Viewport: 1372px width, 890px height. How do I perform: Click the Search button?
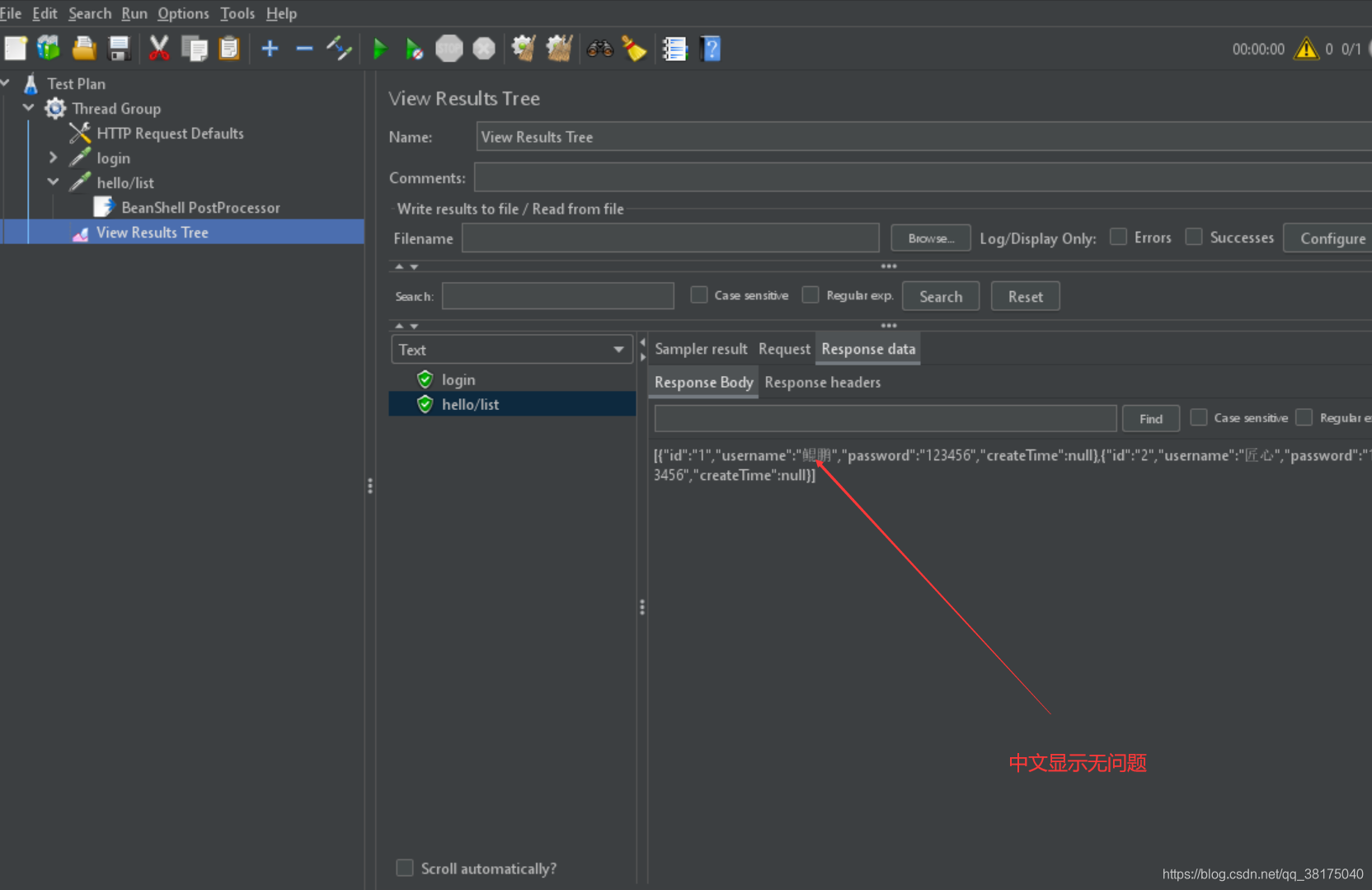pos(941,296)
